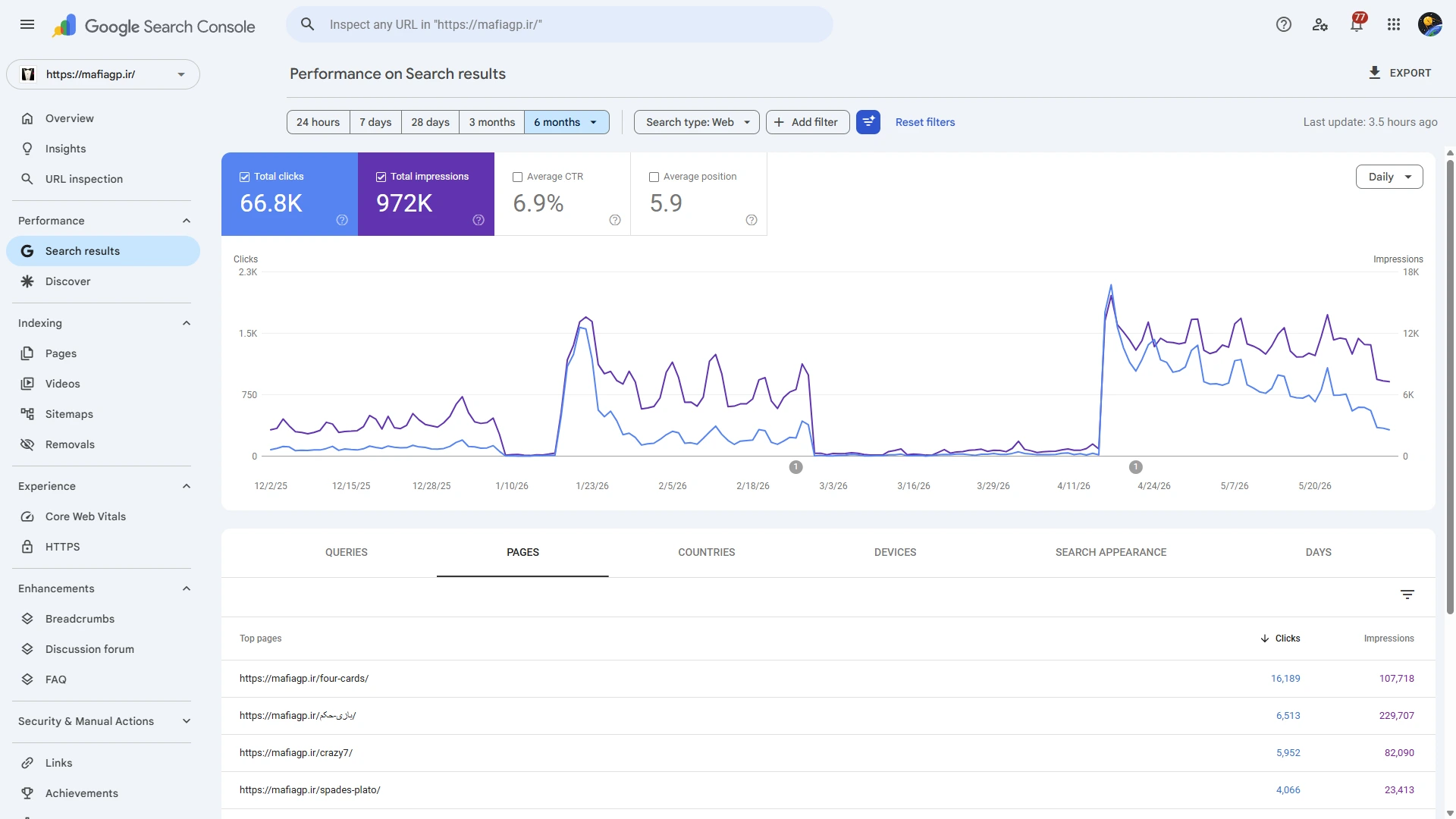Viewport: 1456px width, 819px height.
Task: Switch to the Countries tab
Action: (707, 552)
